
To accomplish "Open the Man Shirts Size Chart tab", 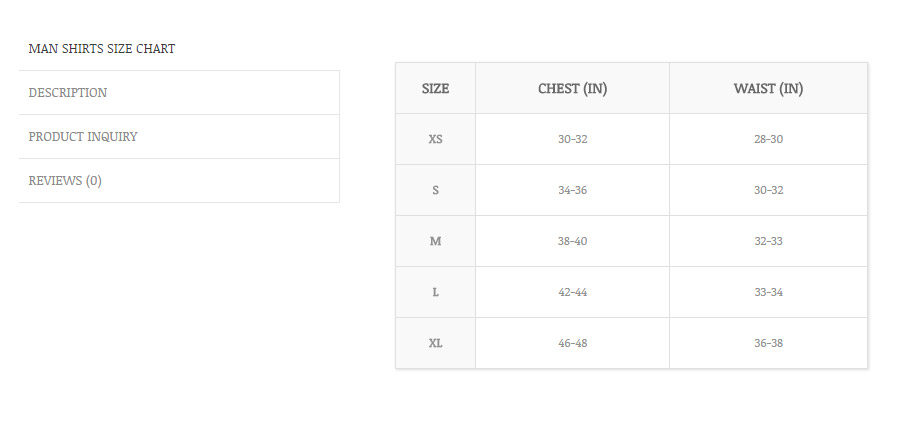I will tap(102, 49).
